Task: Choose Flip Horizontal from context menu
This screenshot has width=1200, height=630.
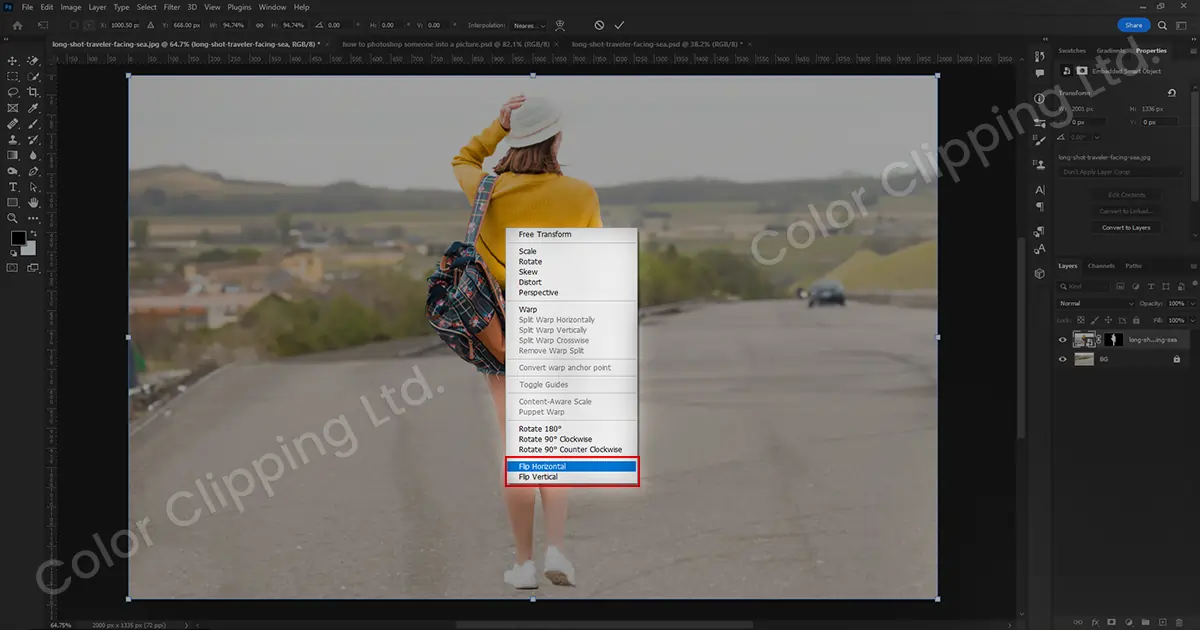Action: click(x=572, y=467)
